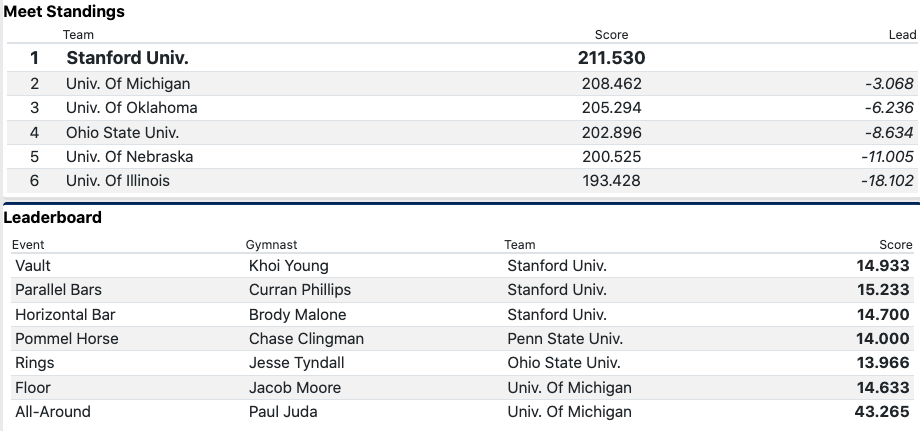Click the Vault event label
Screen dimensions: 920x431
click(x=33, y=266)
